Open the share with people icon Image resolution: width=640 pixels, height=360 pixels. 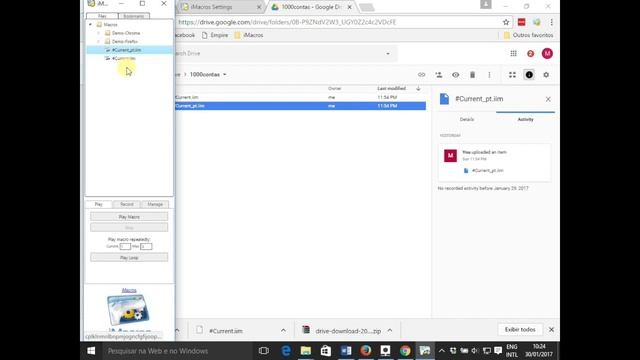[x=439, y=75]
